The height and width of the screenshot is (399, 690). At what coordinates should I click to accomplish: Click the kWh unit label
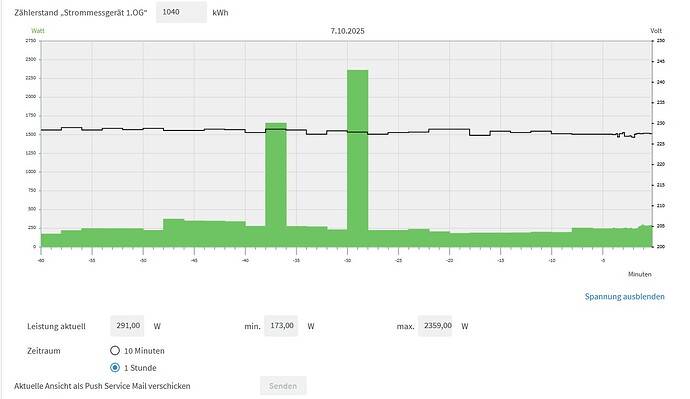click(220, 13)
